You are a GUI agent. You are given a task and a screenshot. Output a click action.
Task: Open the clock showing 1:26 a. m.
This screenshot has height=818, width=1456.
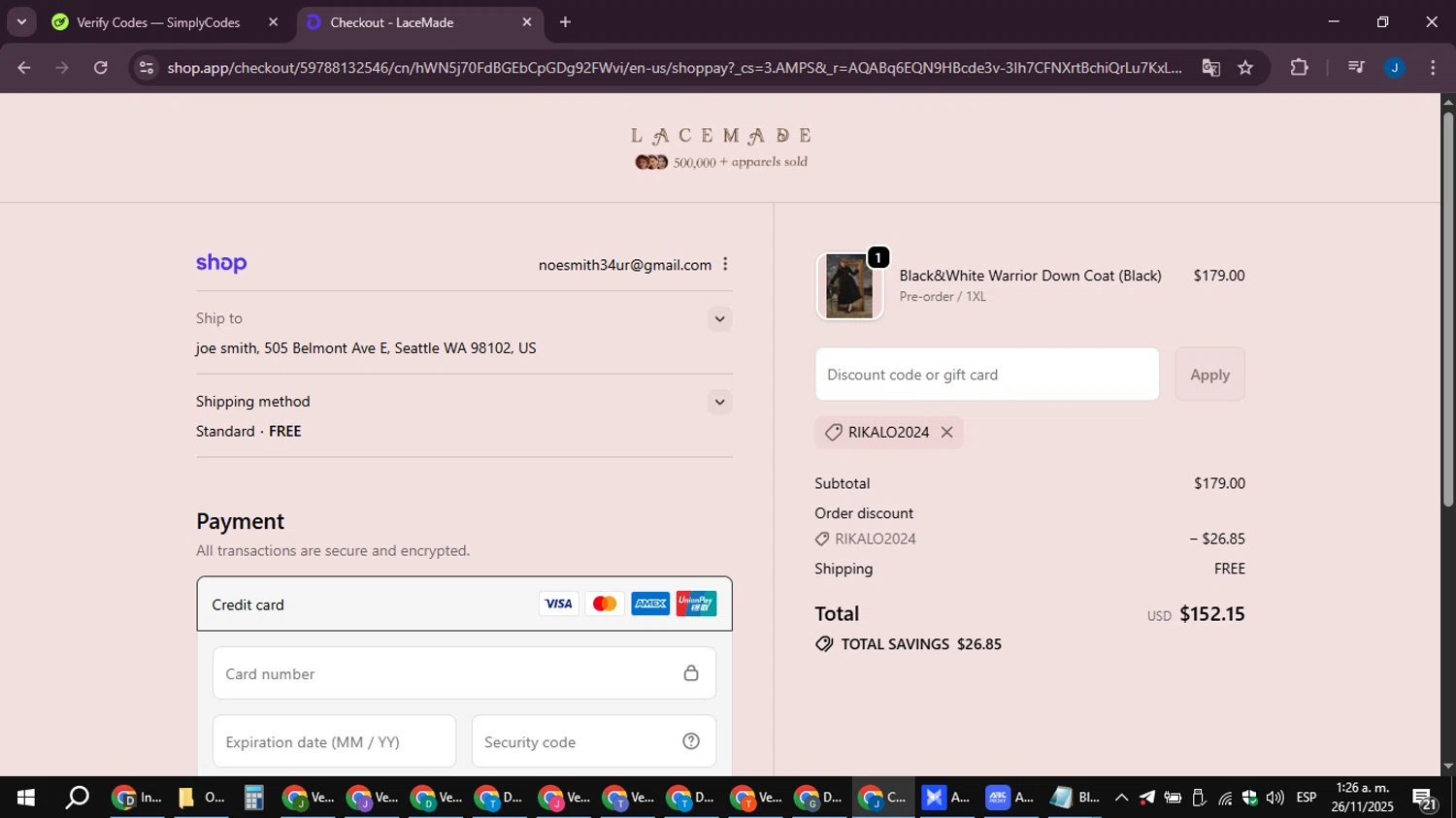click(x=1362, y=798)
